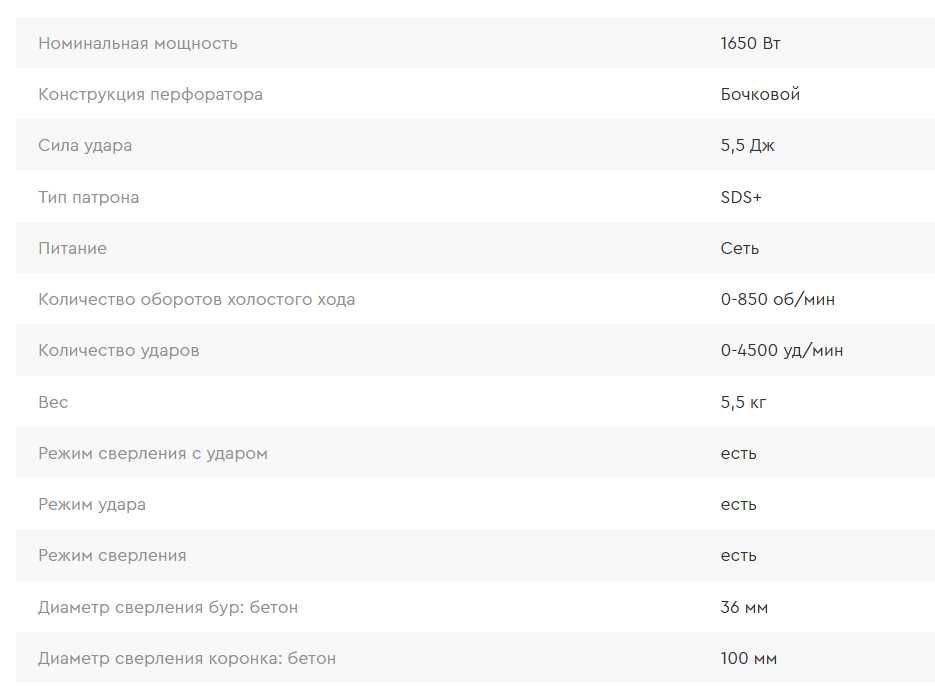Click the "Количество ударов" label

pyautogui.click(x=118, y=350)
